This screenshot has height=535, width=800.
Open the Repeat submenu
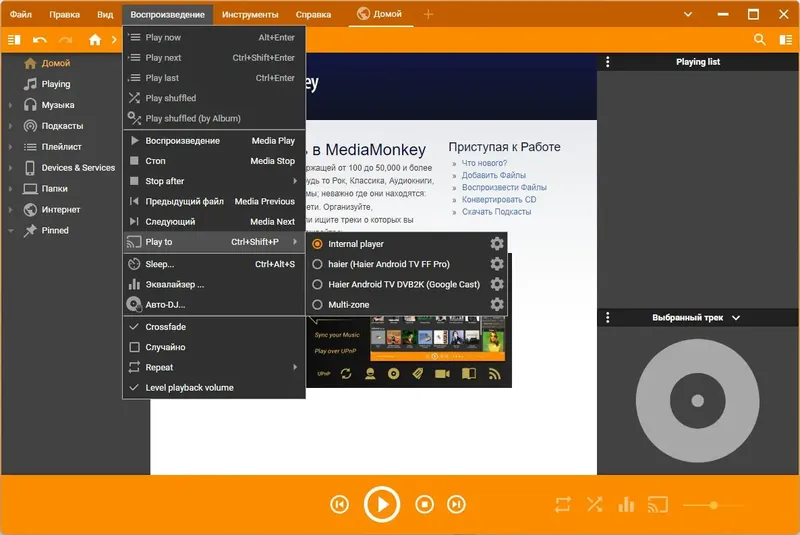pos(214,367)
